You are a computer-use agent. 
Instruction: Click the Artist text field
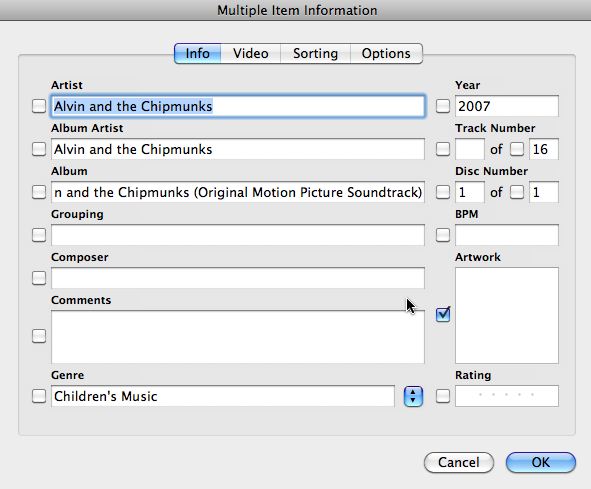coord(238,106)
